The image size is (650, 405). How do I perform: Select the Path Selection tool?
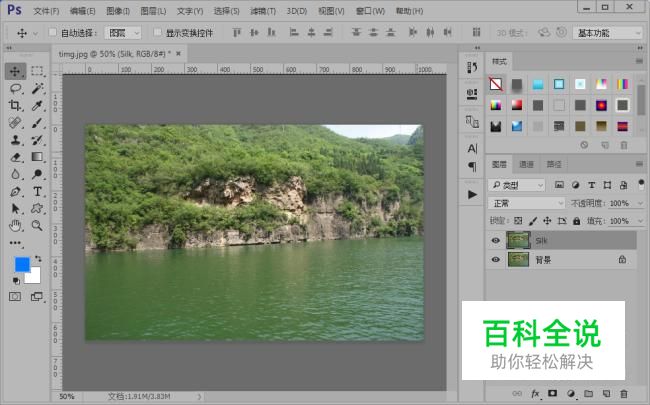(x=15, y=208)
